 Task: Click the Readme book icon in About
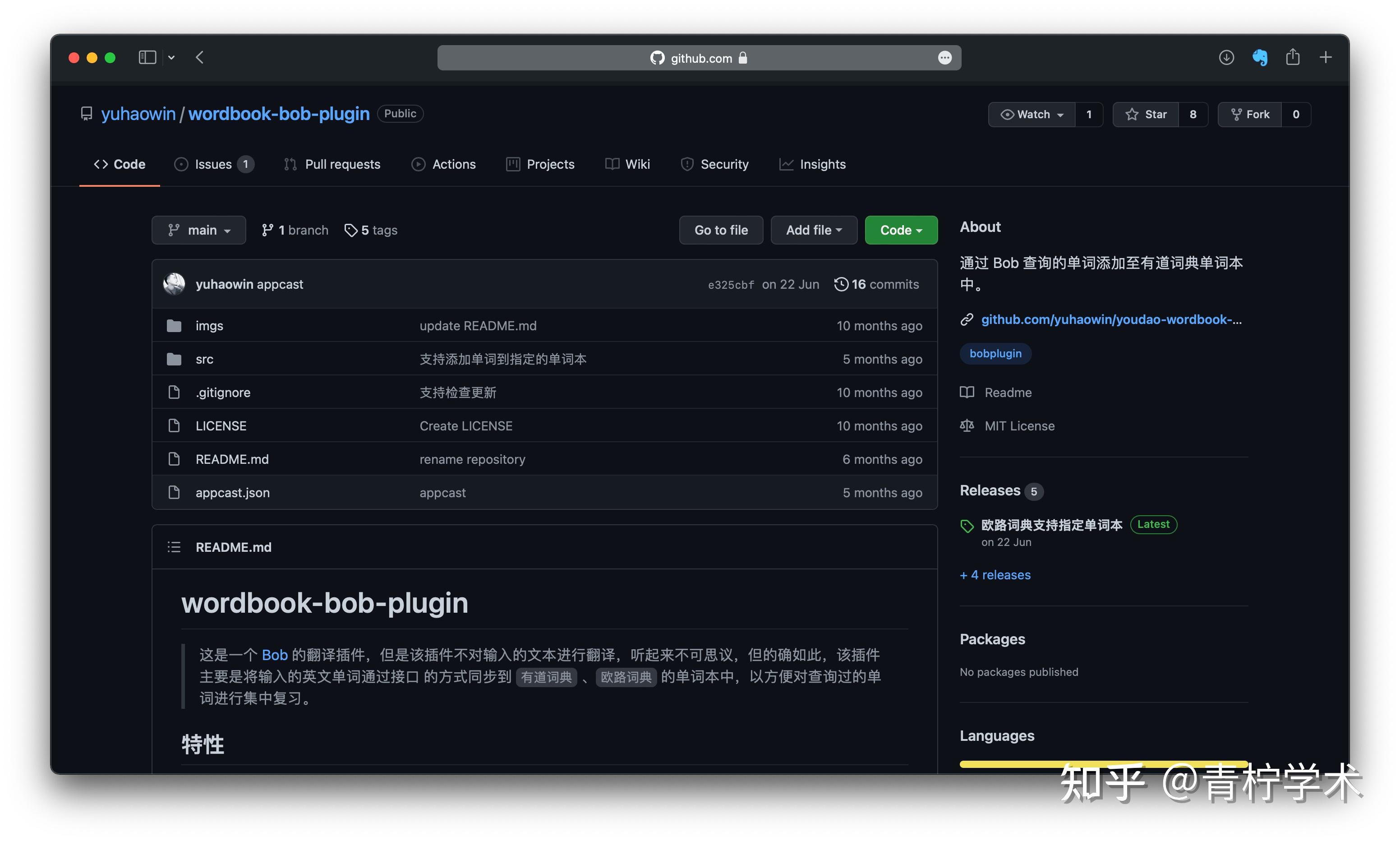pos(967,392)
